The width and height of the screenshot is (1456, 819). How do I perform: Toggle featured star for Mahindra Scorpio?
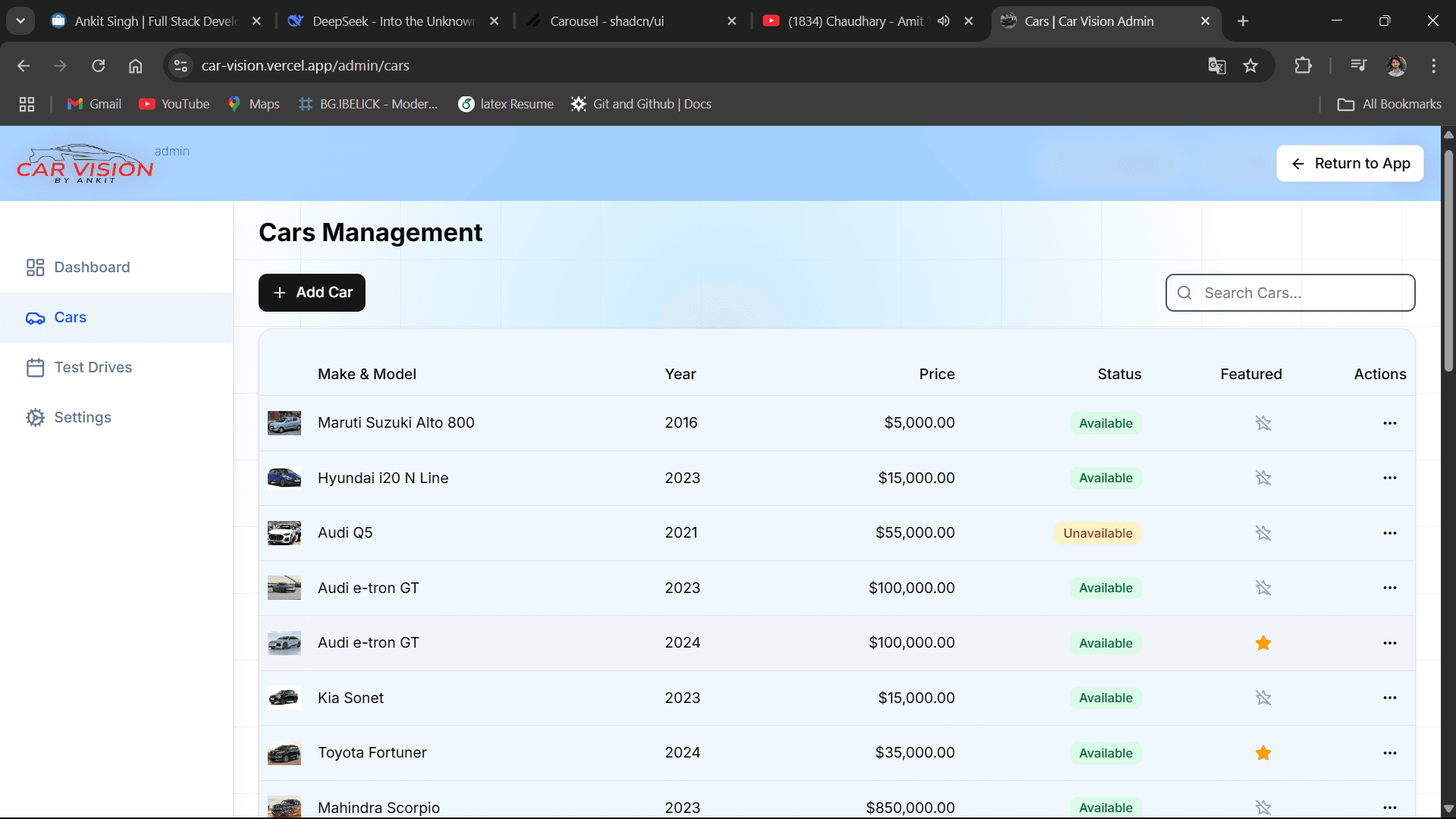pos(1263,808)
